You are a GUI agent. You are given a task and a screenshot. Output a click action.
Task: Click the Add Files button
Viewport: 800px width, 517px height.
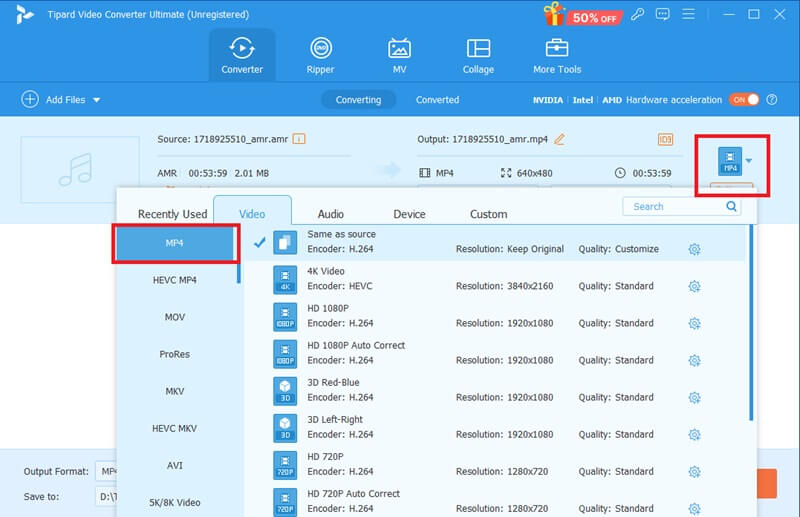coord(53,100)
